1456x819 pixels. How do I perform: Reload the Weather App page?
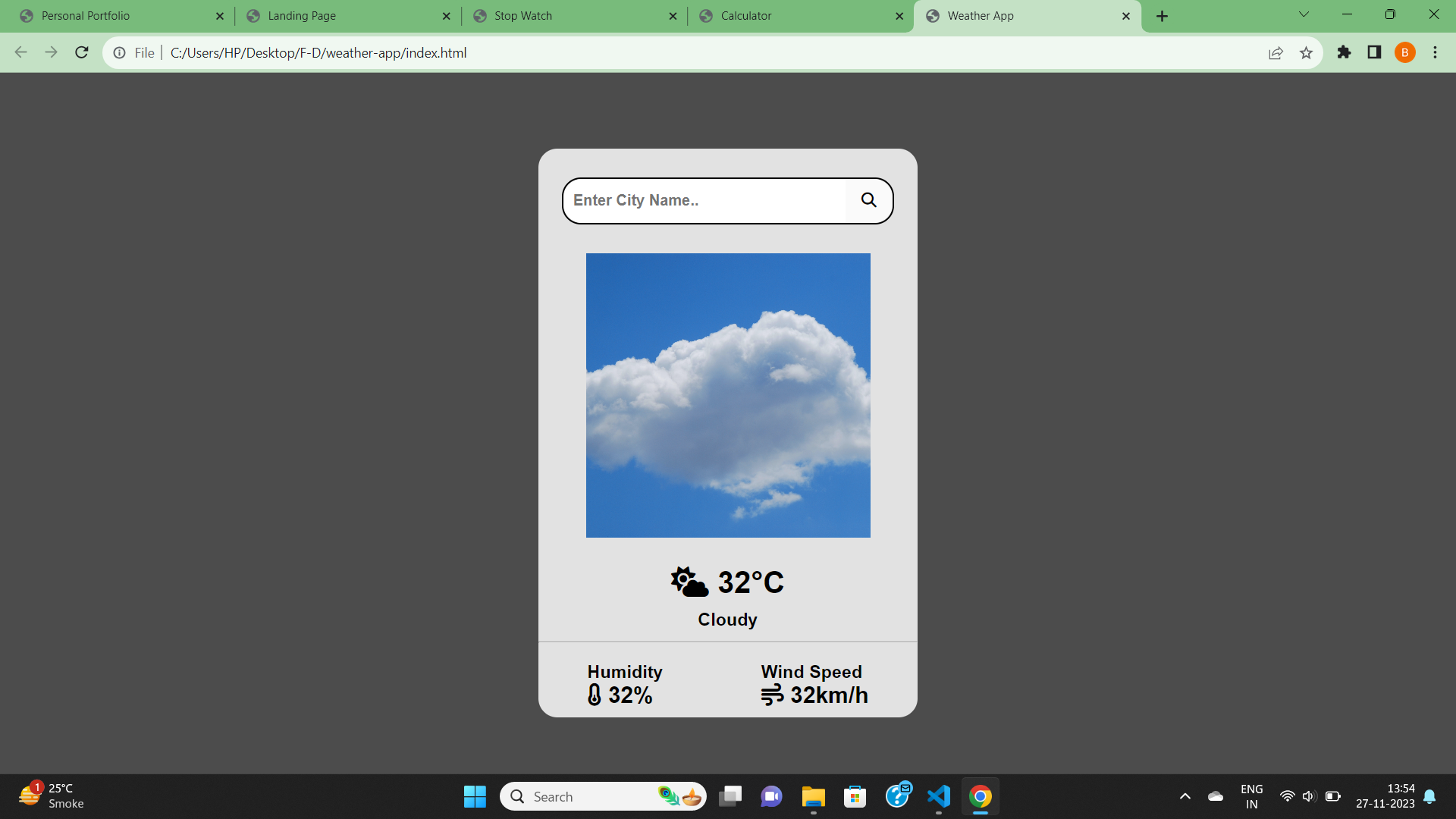tap(82, 52)
